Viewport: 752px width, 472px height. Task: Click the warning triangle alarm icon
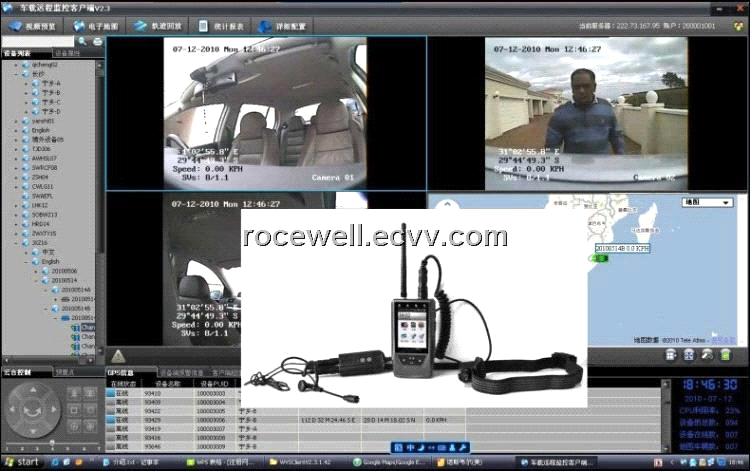click(x=118, y=355)
